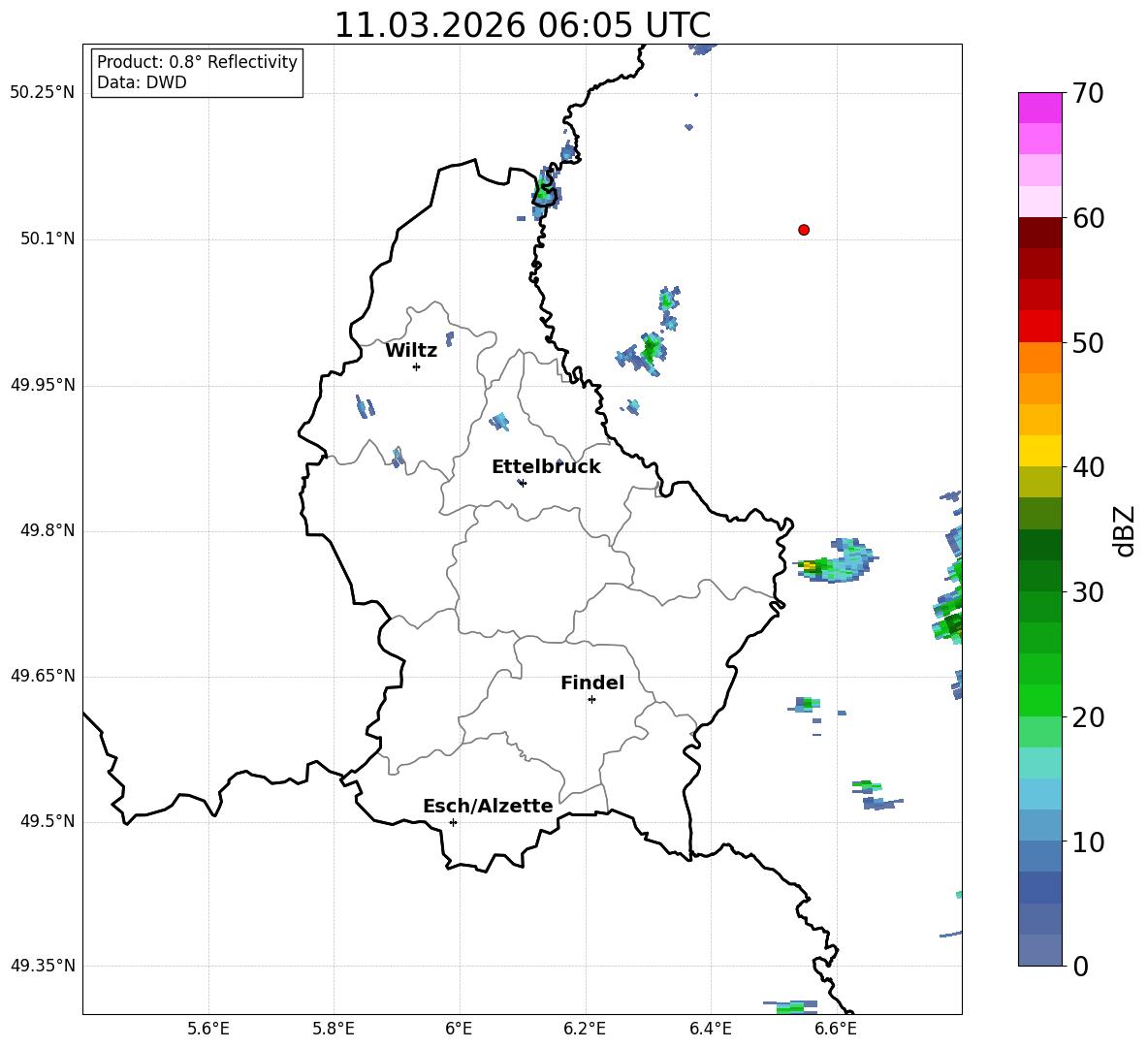
Task: Click the title '11.03.2026 06:05 UTC'
Action: [x=522, y=25]
